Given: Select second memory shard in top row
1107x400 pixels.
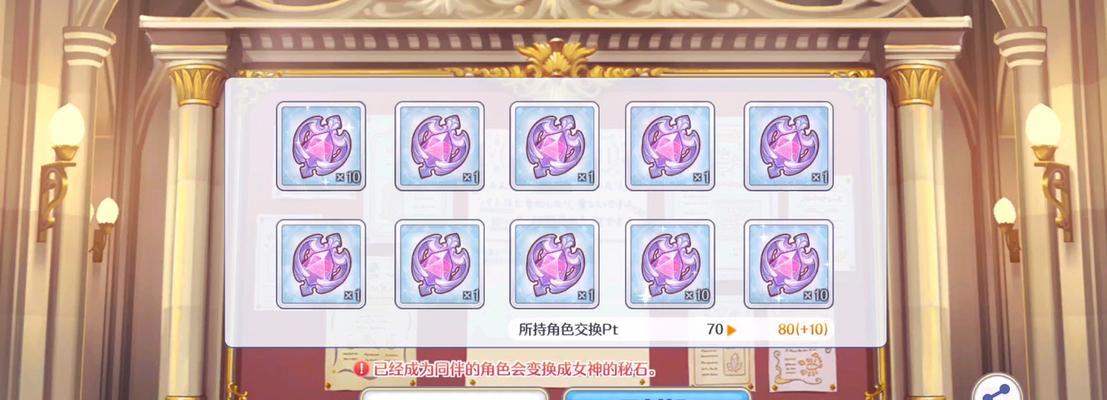Looking at the screenshot, I should click(x=439, y=146).
